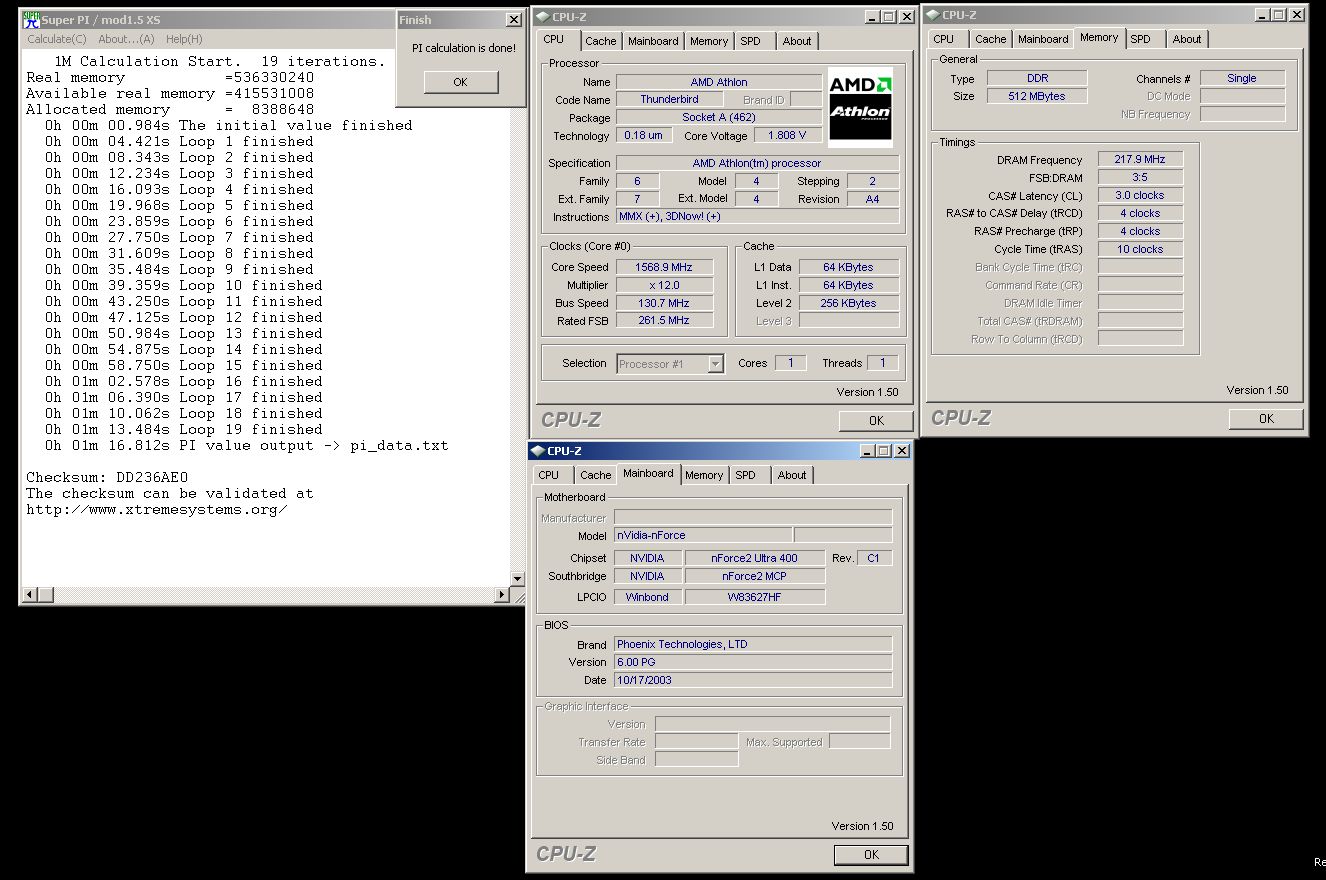This screenshot has width=1326, height=880.
Task: Click the PI value output pi_data.txt line
Action: 247,446
